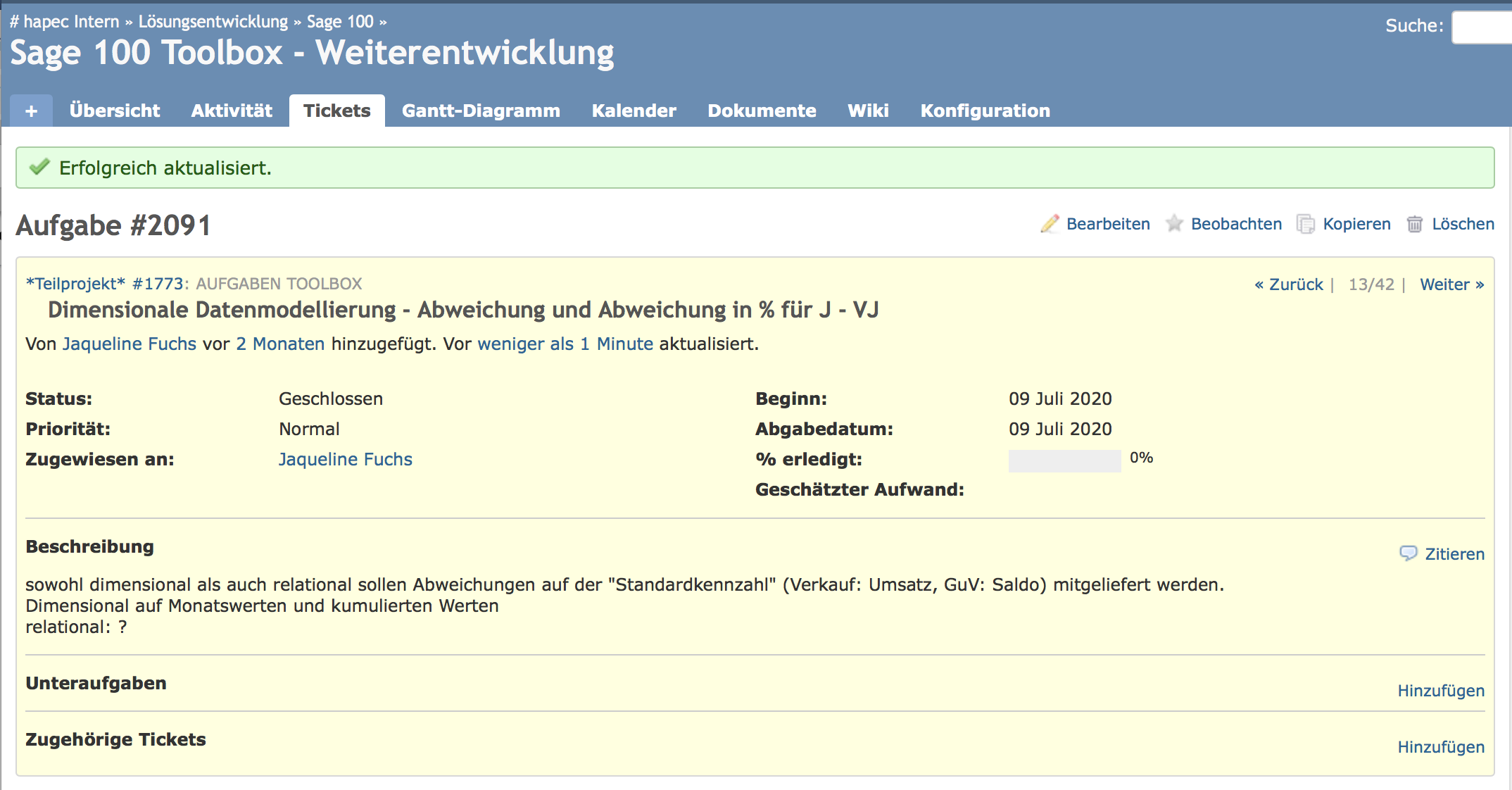Open the Gantt-Diagramm tab
1512x790 pixels.
point(481,111)
